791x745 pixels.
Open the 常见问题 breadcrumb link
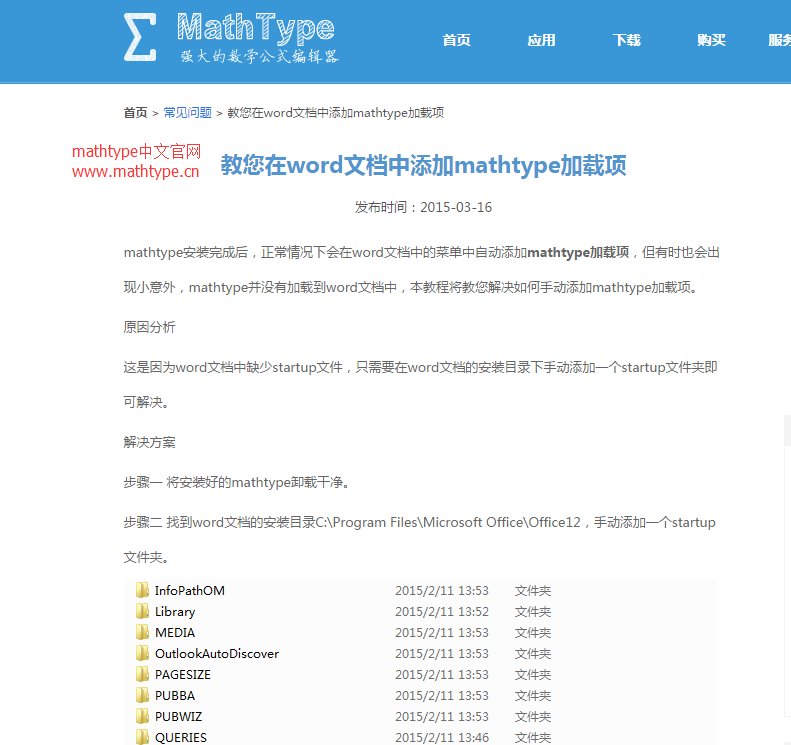187,112
